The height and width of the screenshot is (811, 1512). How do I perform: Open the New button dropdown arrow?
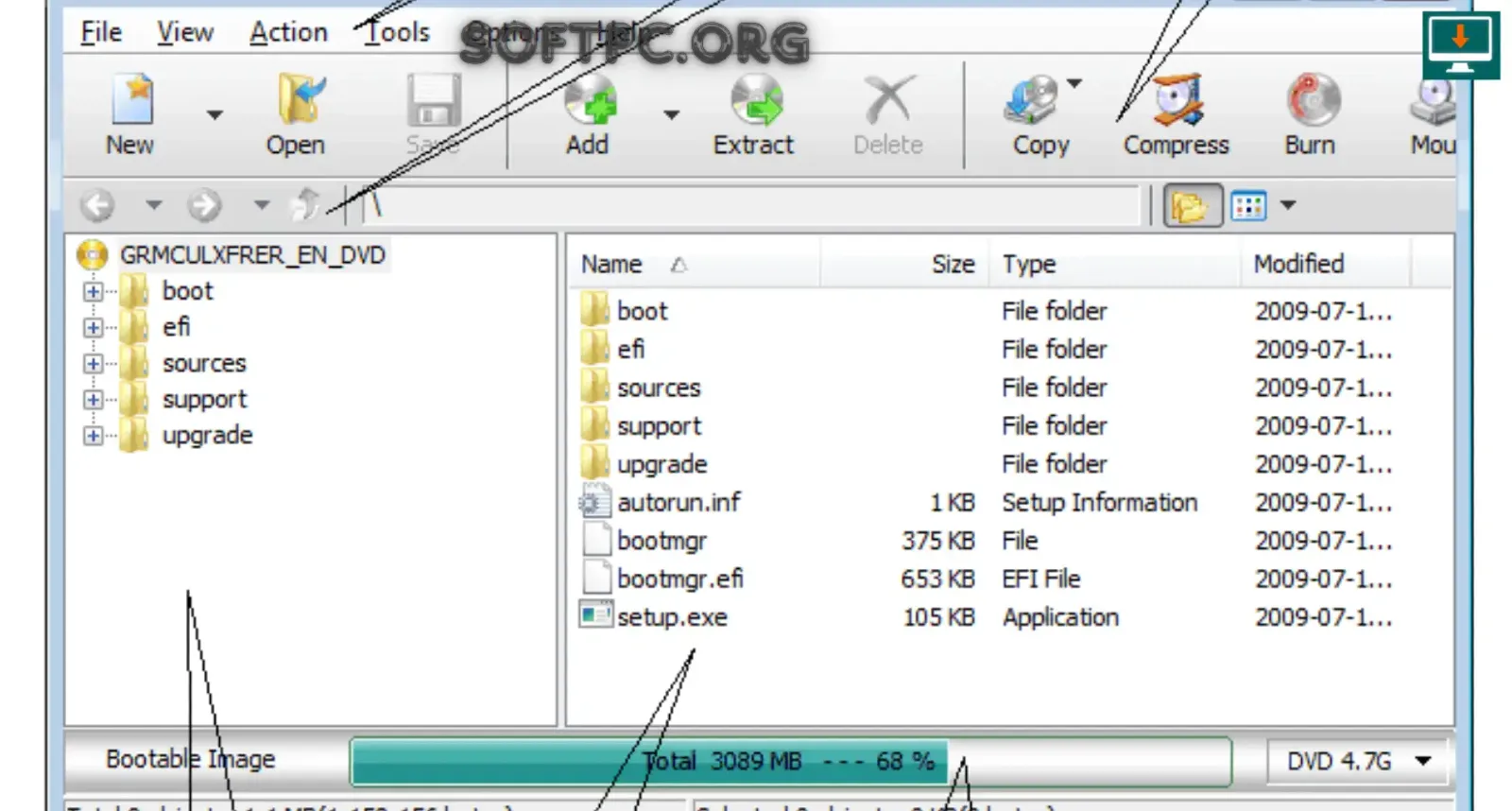[x=215, y=115]
